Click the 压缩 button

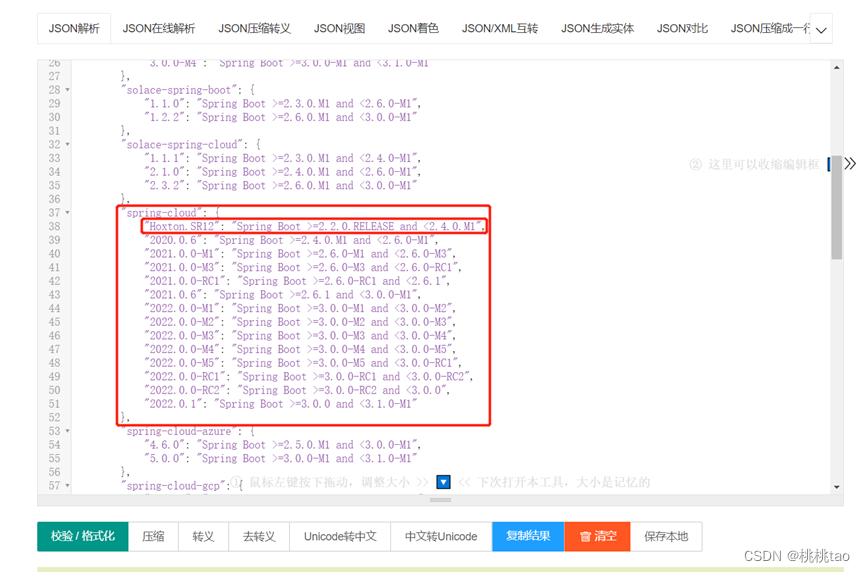tap(153, 536)
